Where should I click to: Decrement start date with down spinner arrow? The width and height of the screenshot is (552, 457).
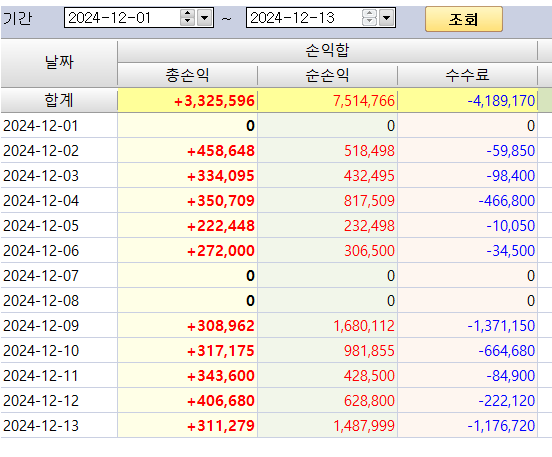tap(187, 21)
